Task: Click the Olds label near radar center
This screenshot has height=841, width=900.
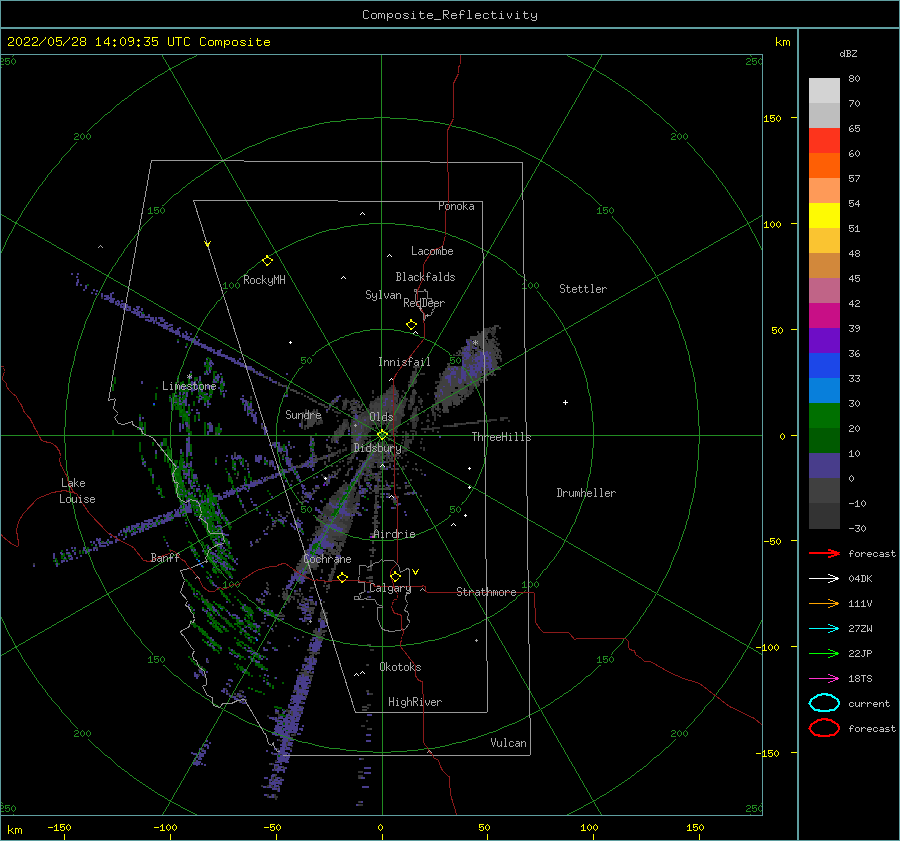Action: 381,417
